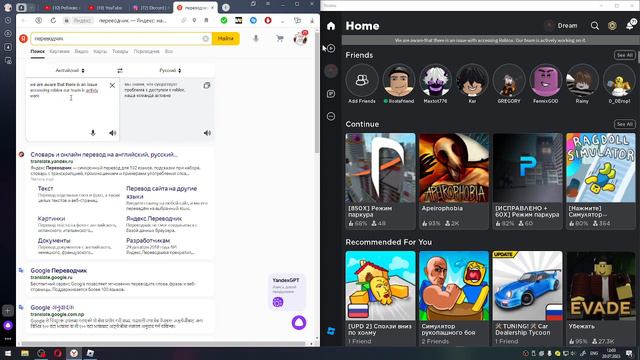Open the Robux coin icon

pos(612,26)
